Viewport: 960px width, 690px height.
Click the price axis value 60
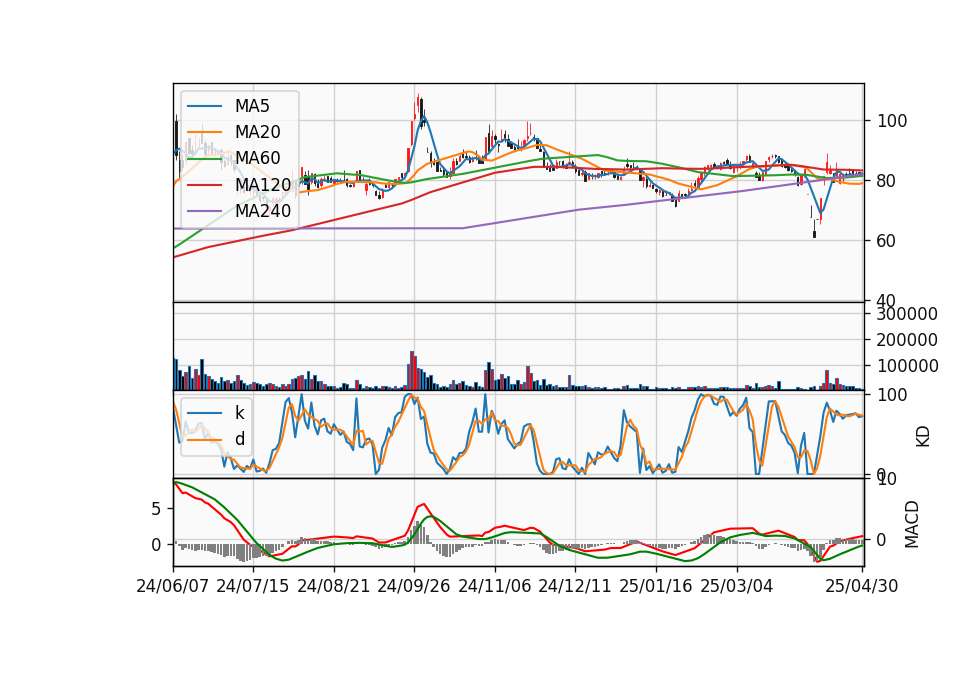pyautogui.click(x=887, y=241)
